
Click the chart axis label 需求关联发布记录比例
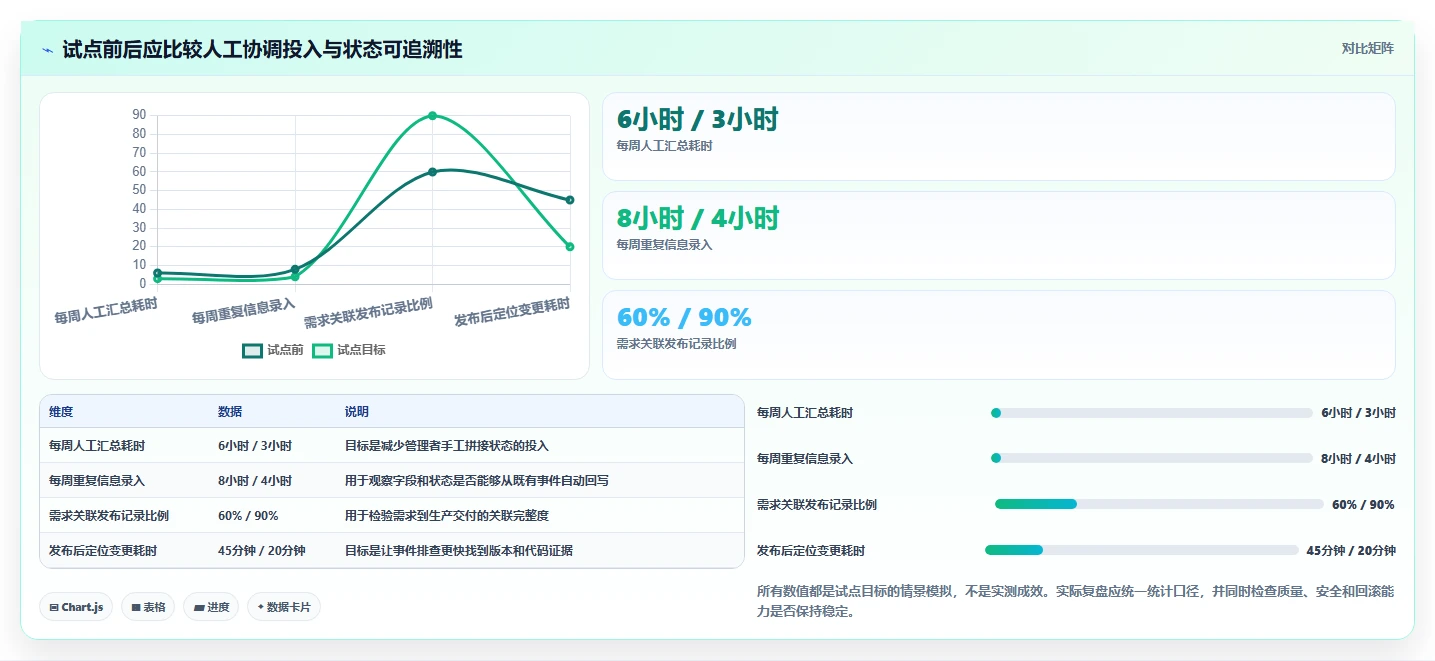(369, 313)
